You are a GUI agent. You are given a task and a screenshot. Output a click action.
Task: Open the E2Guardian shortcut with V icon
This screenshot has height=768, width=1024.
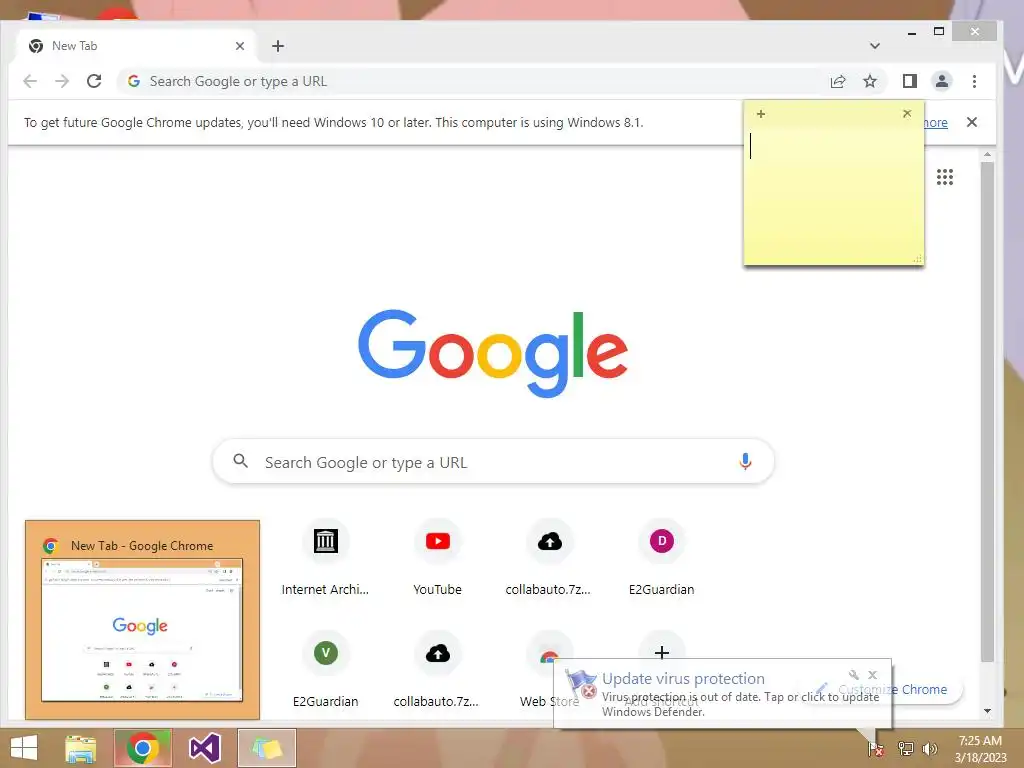tap(325, 671)
